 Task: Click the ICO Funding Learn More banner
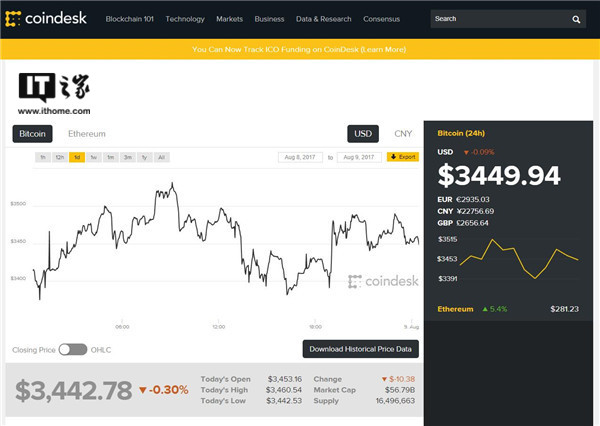(x=299, y=49)
